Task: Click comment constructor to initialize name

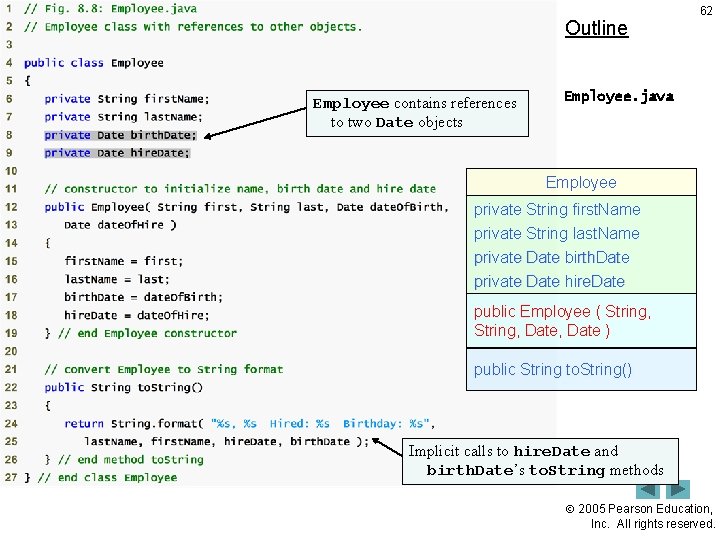Action: tap(240, 189)
